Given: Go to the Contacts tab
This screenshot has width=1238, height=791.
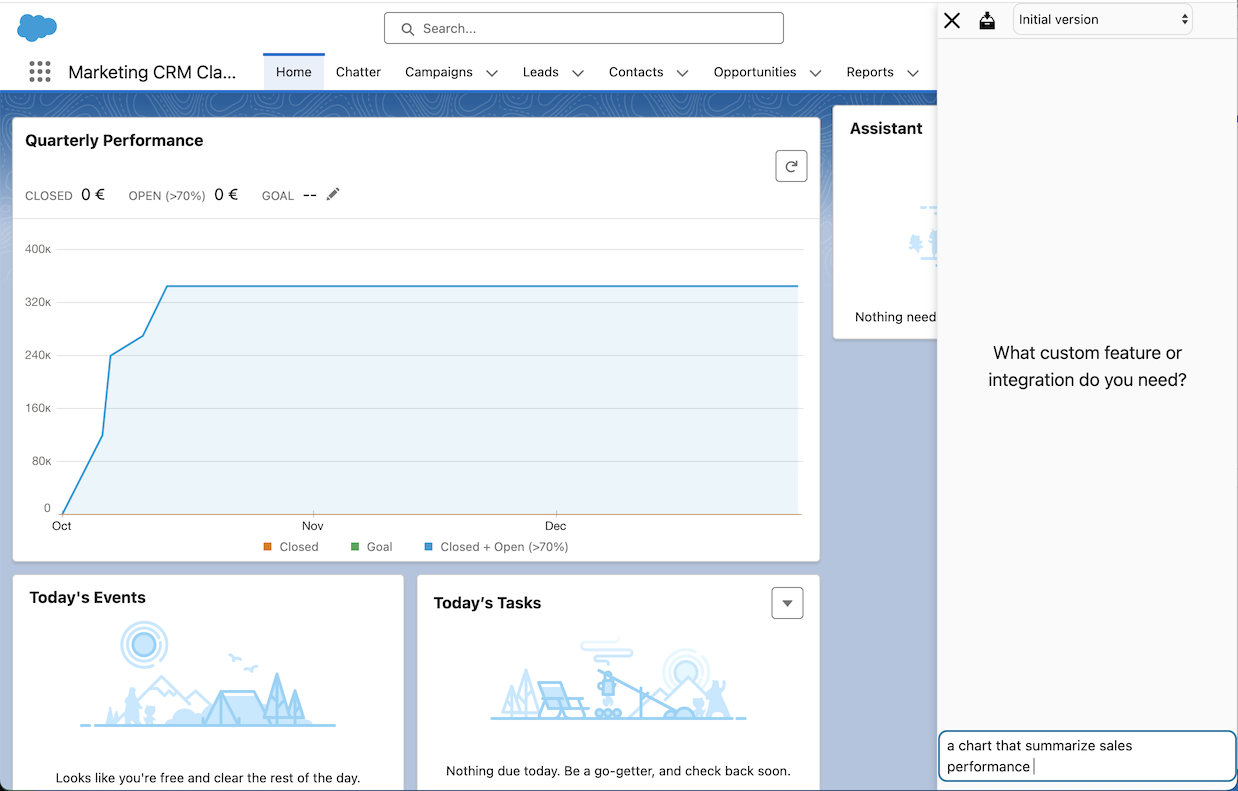Looking at the screenshot, I should 635,72.
